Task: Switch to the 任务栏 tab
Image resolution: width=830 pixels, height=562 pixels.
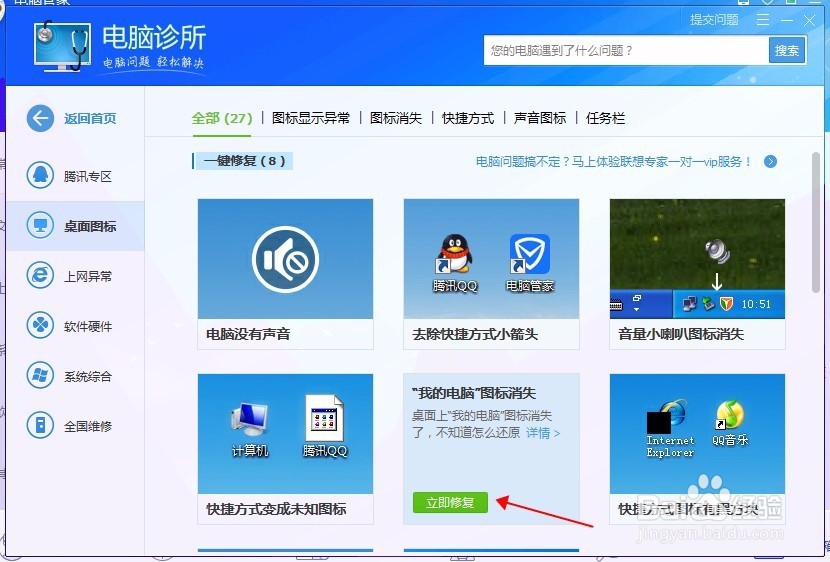Action: click(605, 118)
